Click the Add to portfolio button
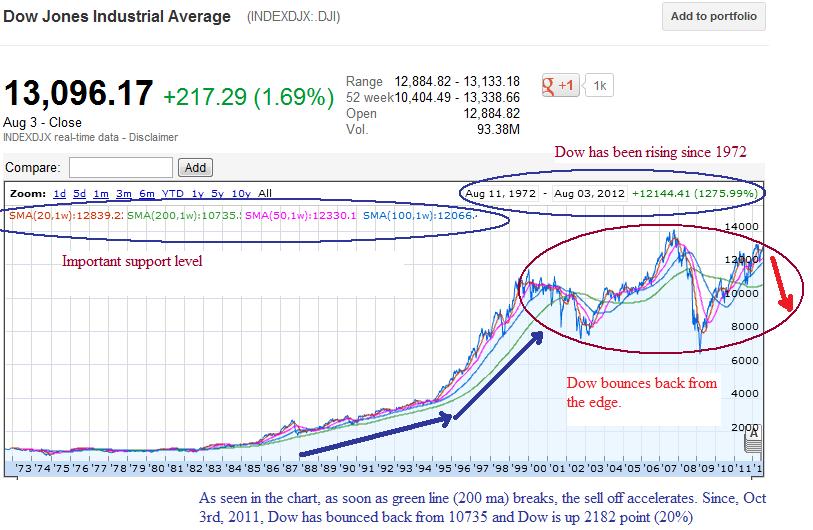 [713, 17]
